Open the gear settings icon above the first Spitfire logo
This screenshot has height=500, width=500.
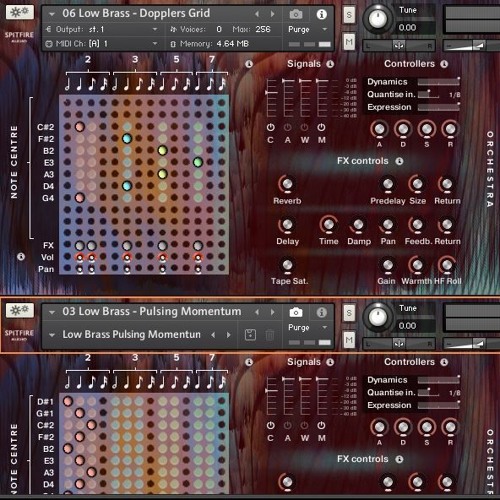pyautogui.click(x=20, y=12)
